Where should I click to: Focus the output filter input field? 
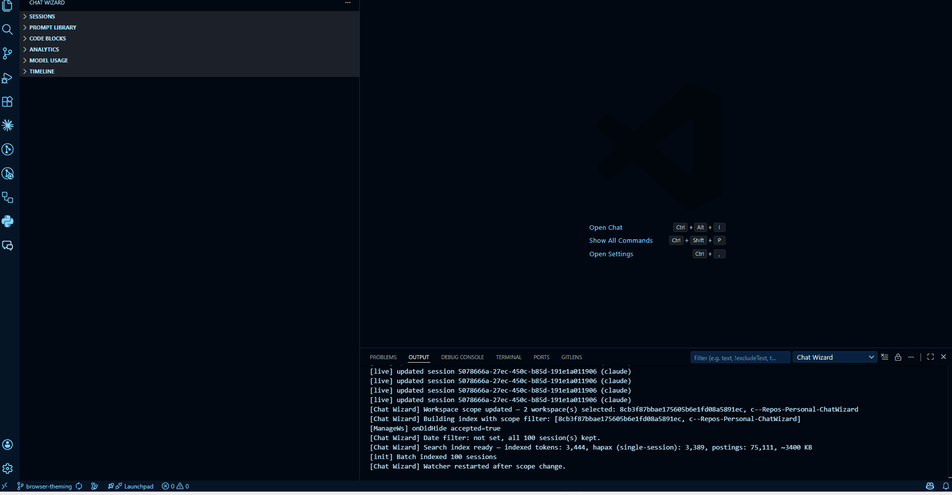740,358
